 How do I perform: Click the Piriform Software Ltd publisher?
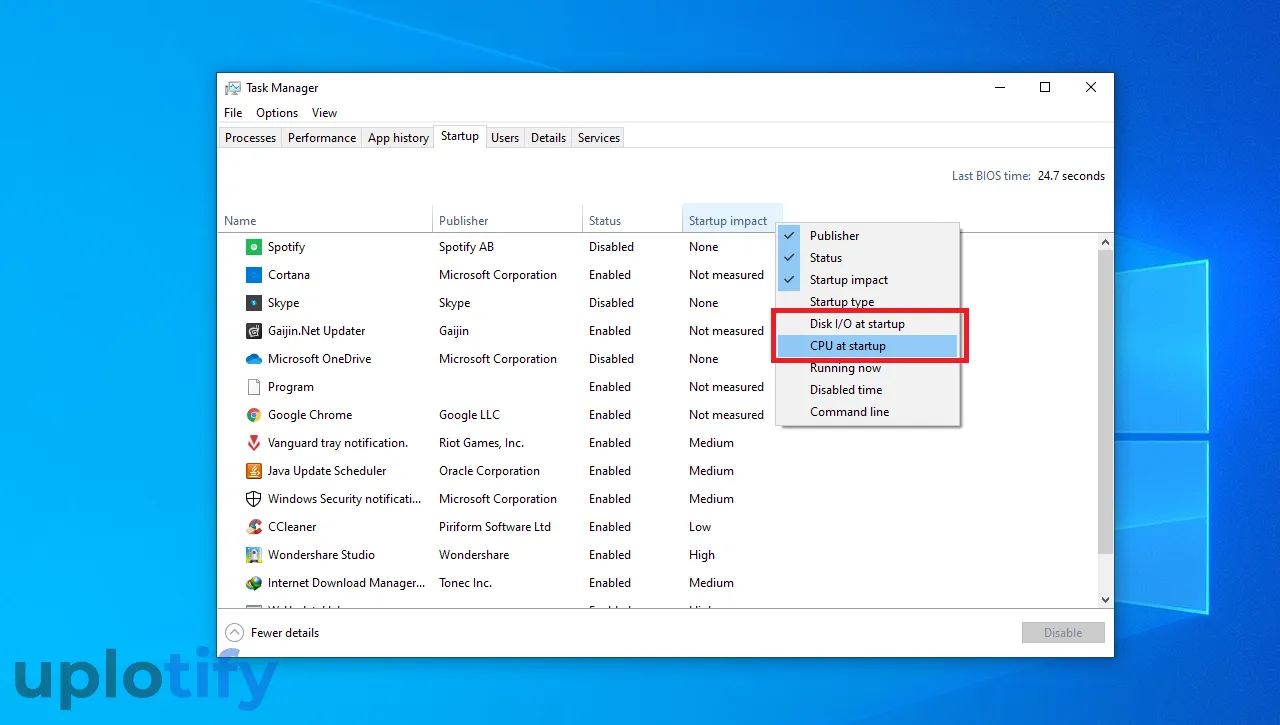(x=495, y=527)
